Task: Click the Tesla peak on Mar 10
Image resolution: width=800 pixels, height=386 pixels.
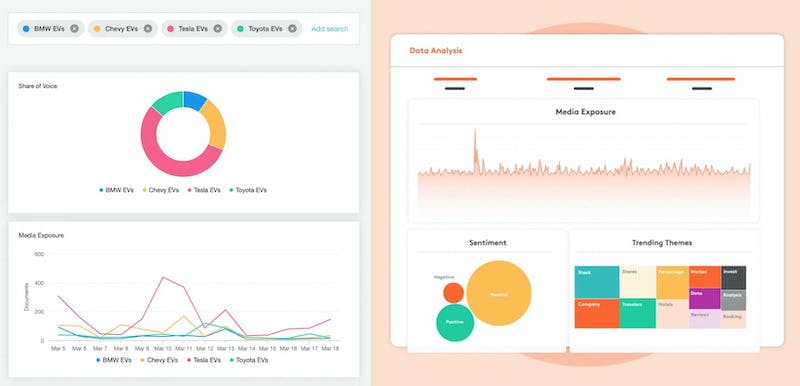Action: pos(163,277)
